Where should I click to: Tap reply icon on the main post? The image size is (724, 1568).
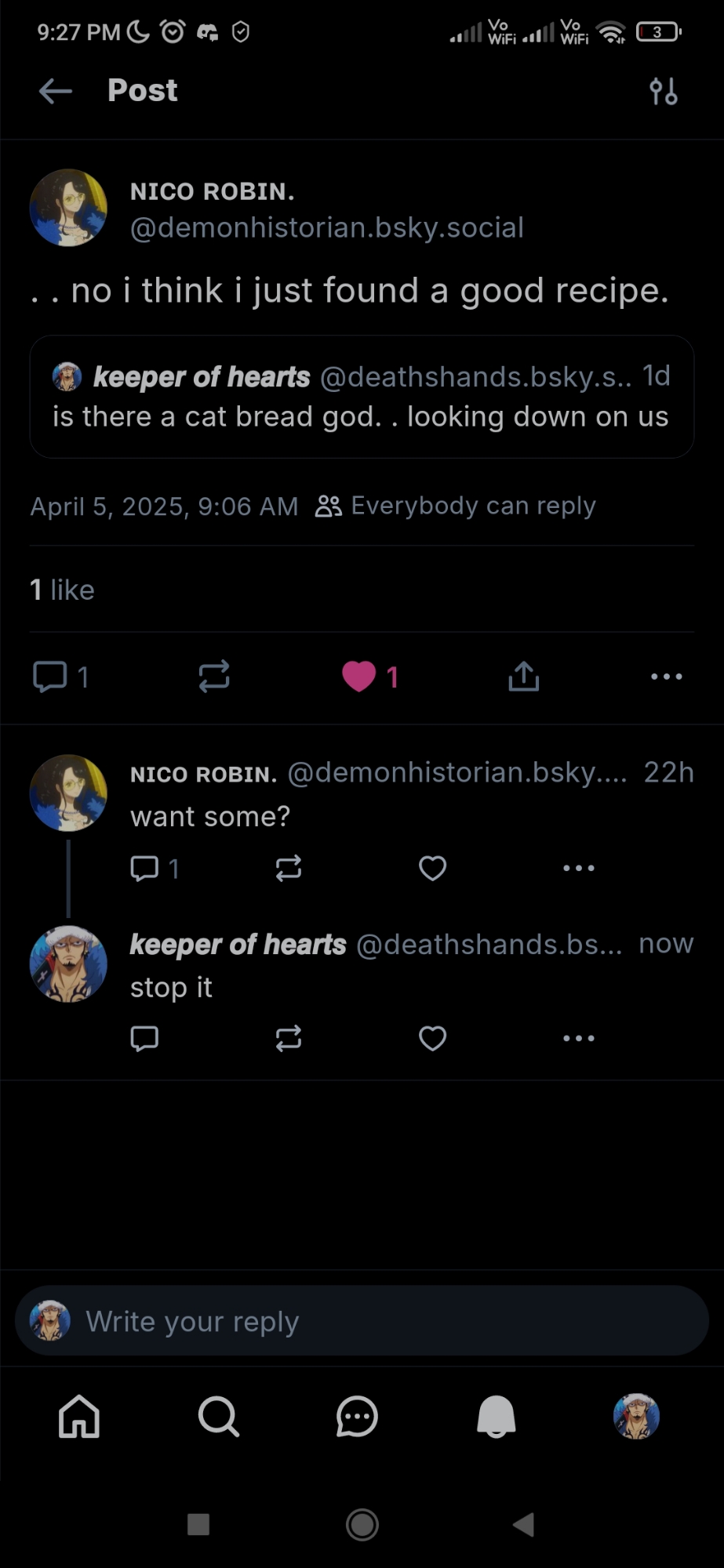[x=50, y=676]
